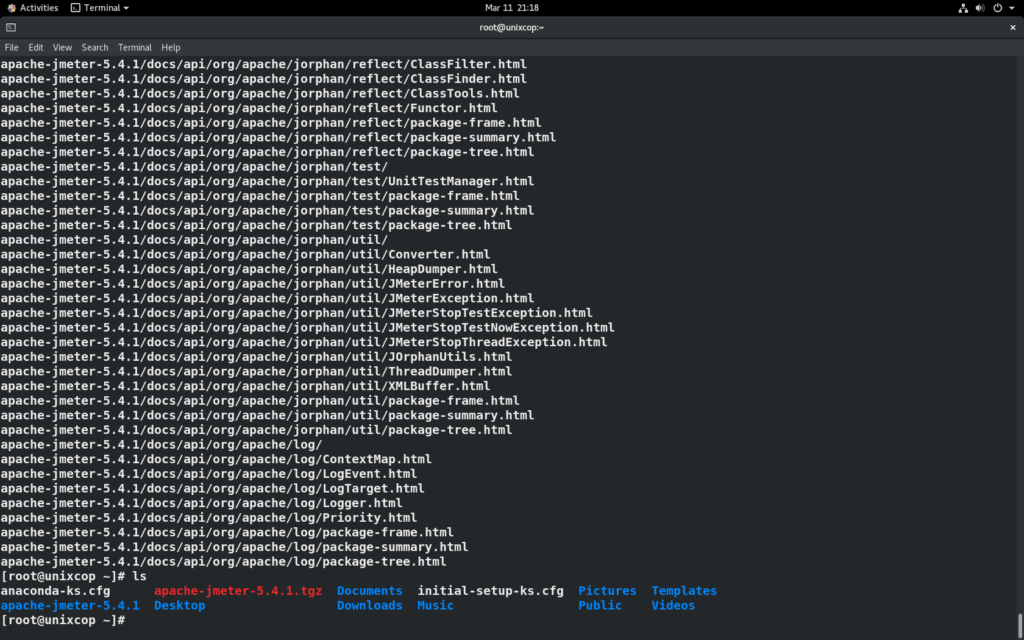Click the line ending in ContextMap.html

pyautogui.click(x=216, y=459)
